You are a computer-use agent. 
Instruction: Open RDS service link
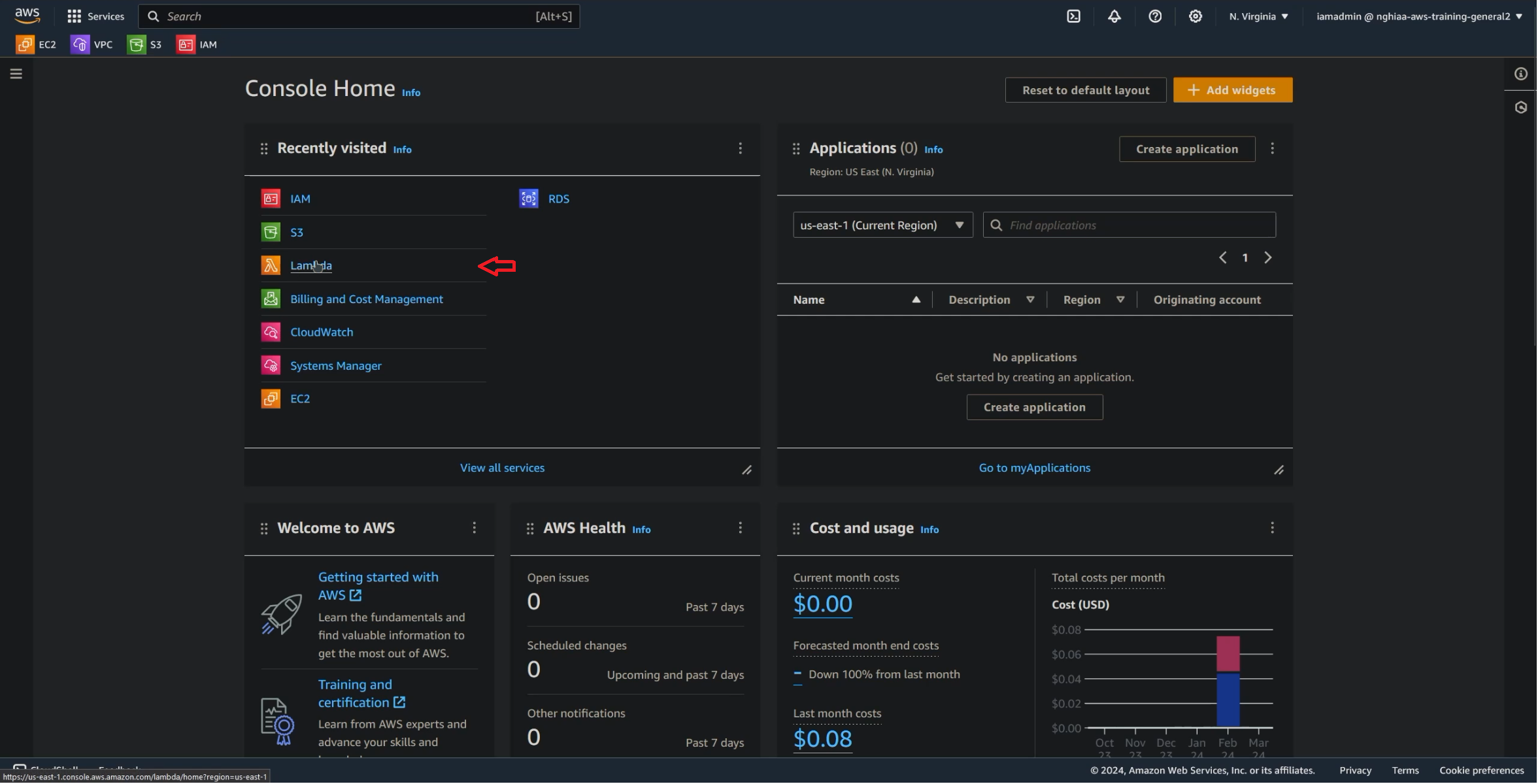pyautogui.click(x=559, y=199)
